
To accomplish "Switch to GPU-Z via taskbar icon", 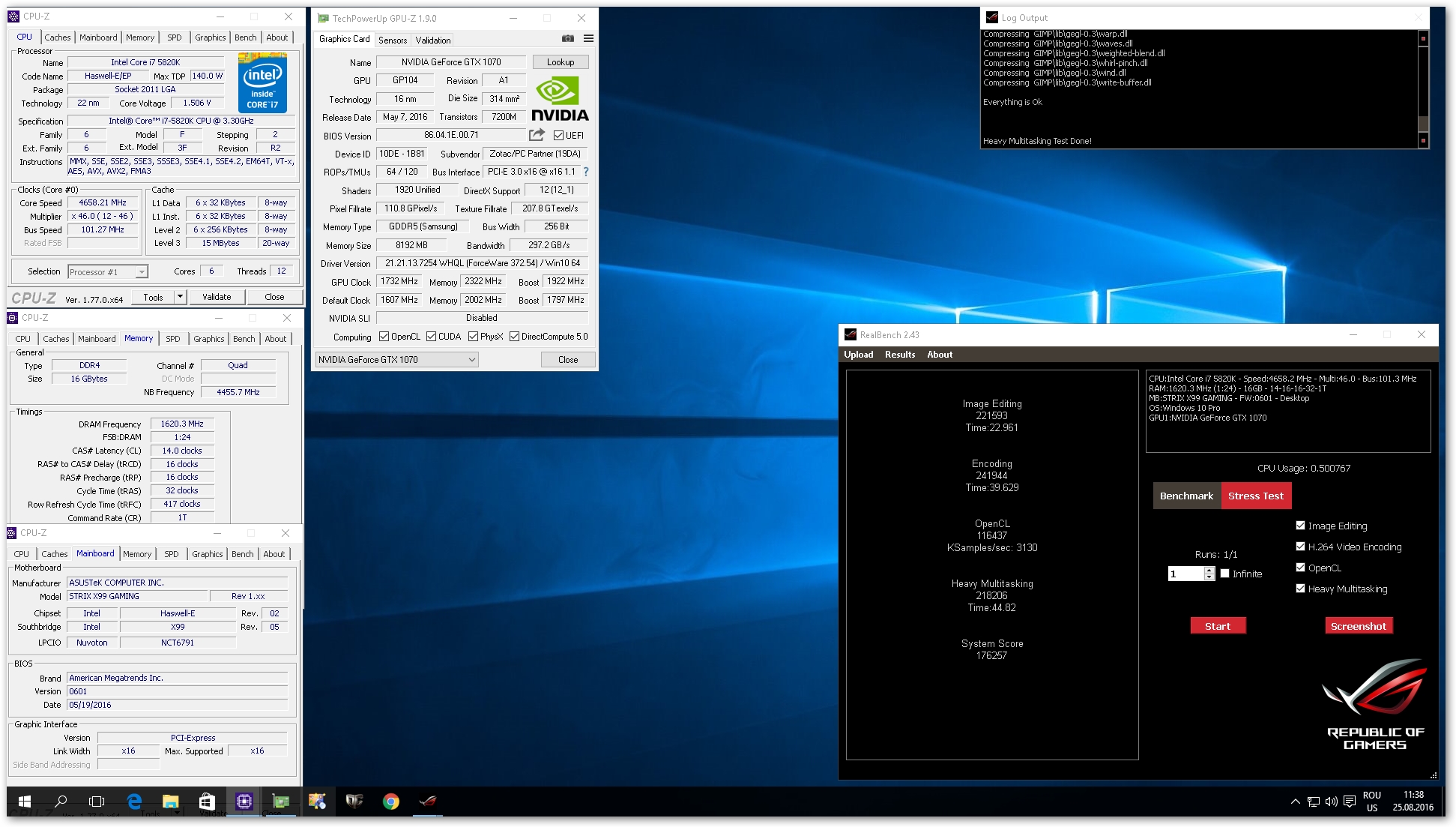I will pos(280,802).
